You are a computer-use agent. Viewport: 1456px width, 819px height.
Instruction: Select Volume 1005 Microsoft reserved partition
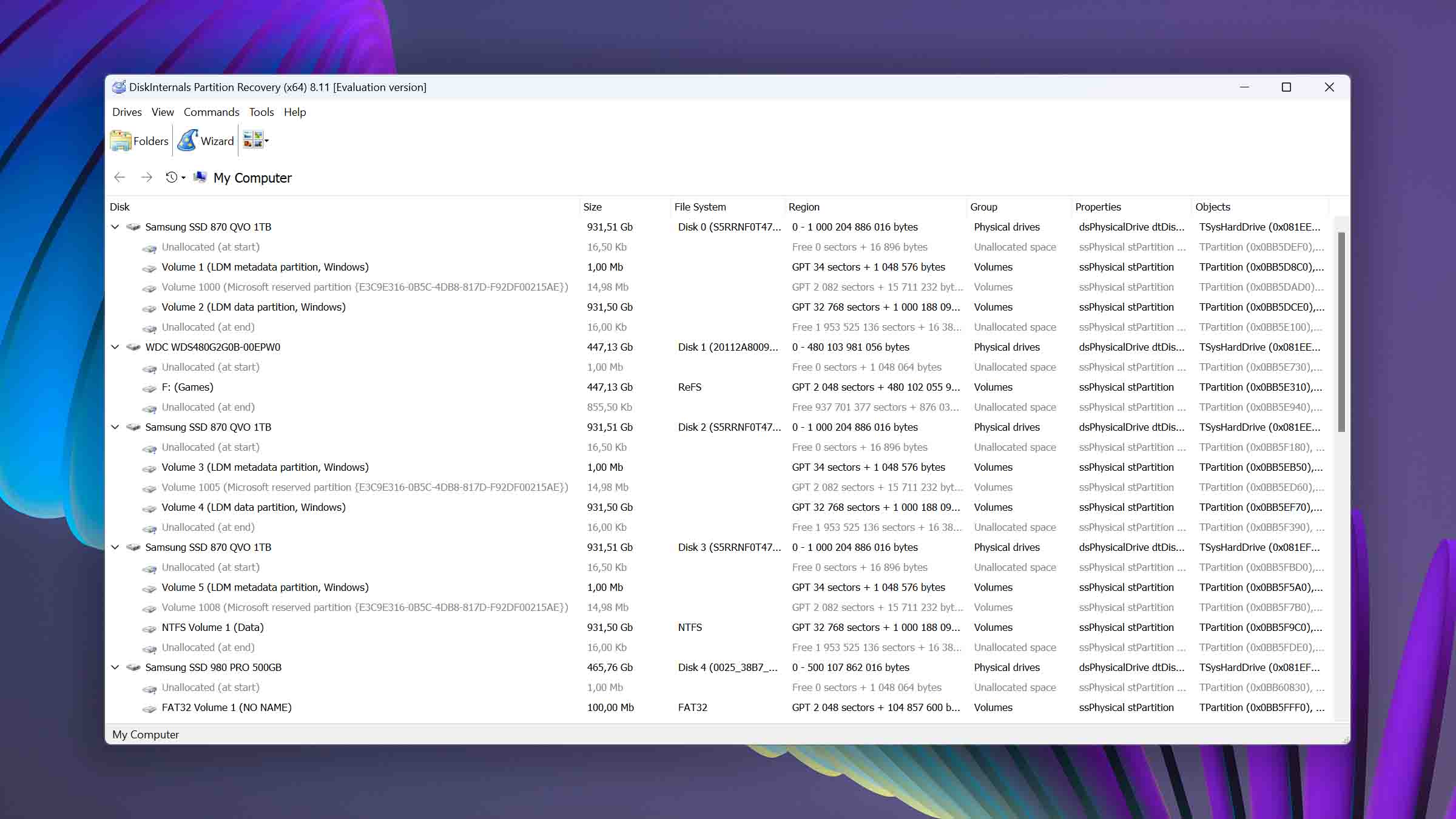point(365,487)
